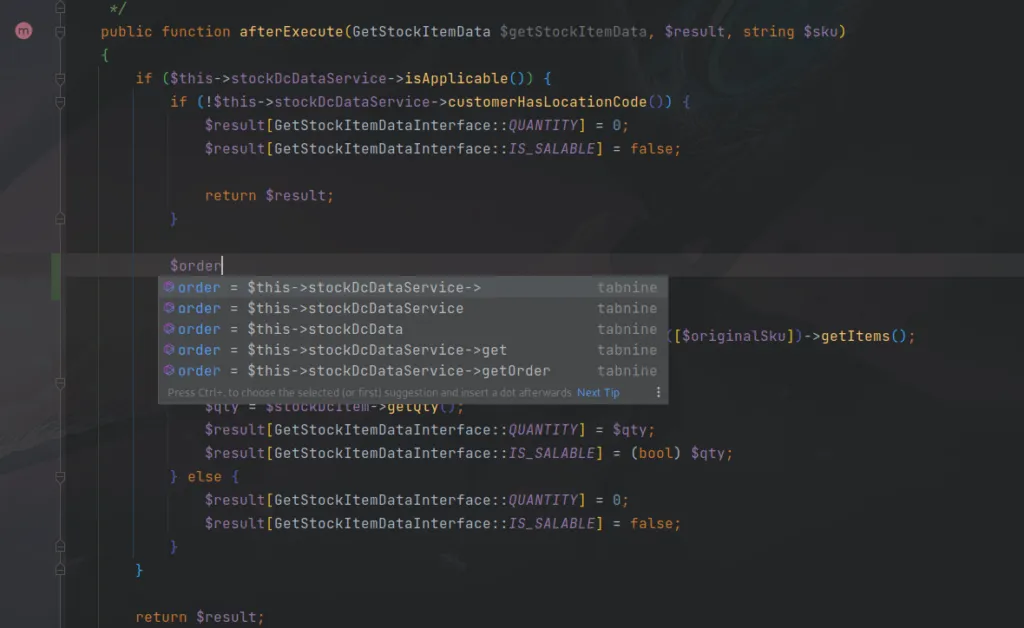Collapse the docblock comment at the file top
Viewport: 1024px width, 628px height.
[60, 8]
